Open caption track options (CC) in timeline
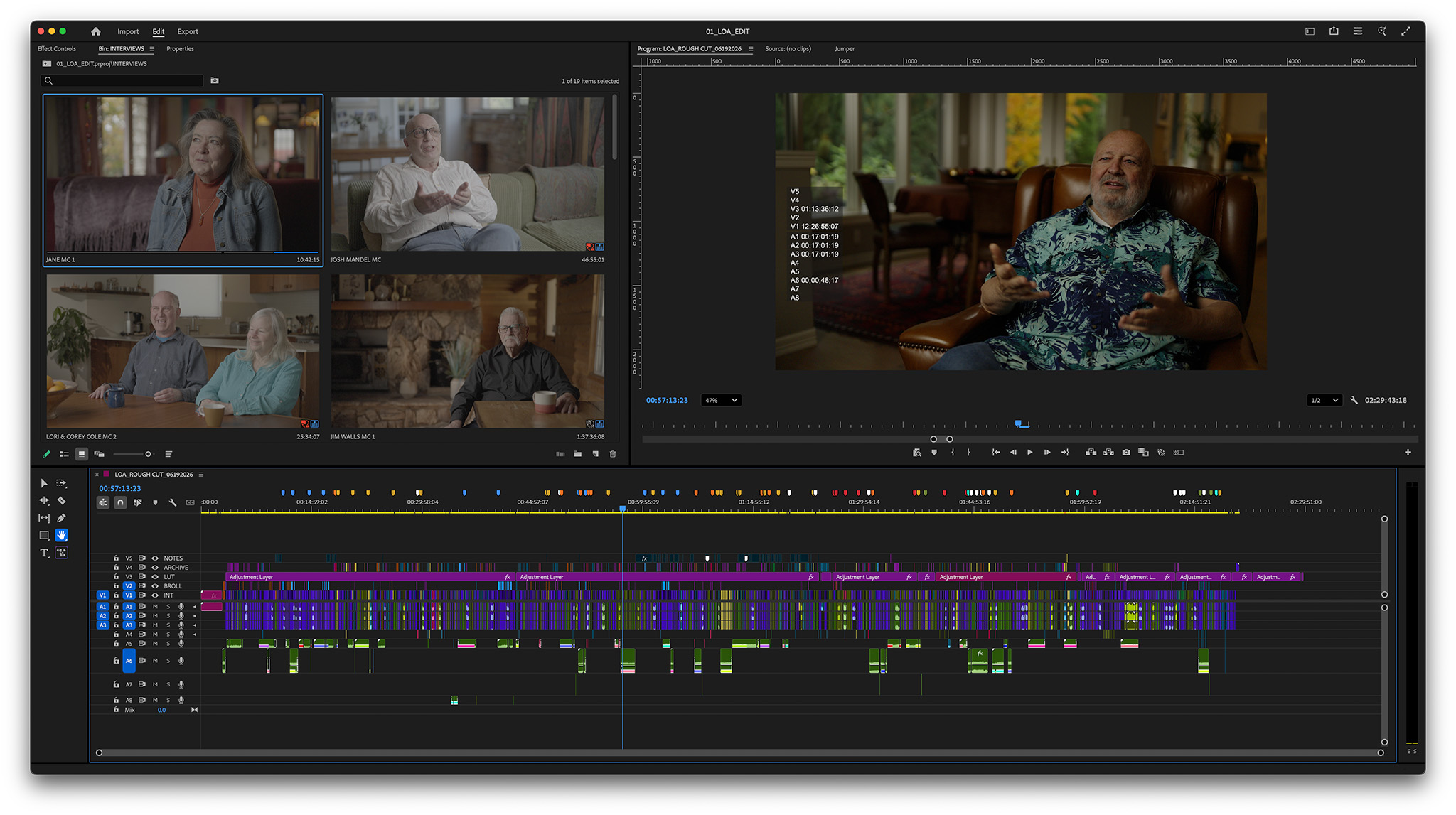The width and height of the screenshot is (1456, 815). (190, 502)
